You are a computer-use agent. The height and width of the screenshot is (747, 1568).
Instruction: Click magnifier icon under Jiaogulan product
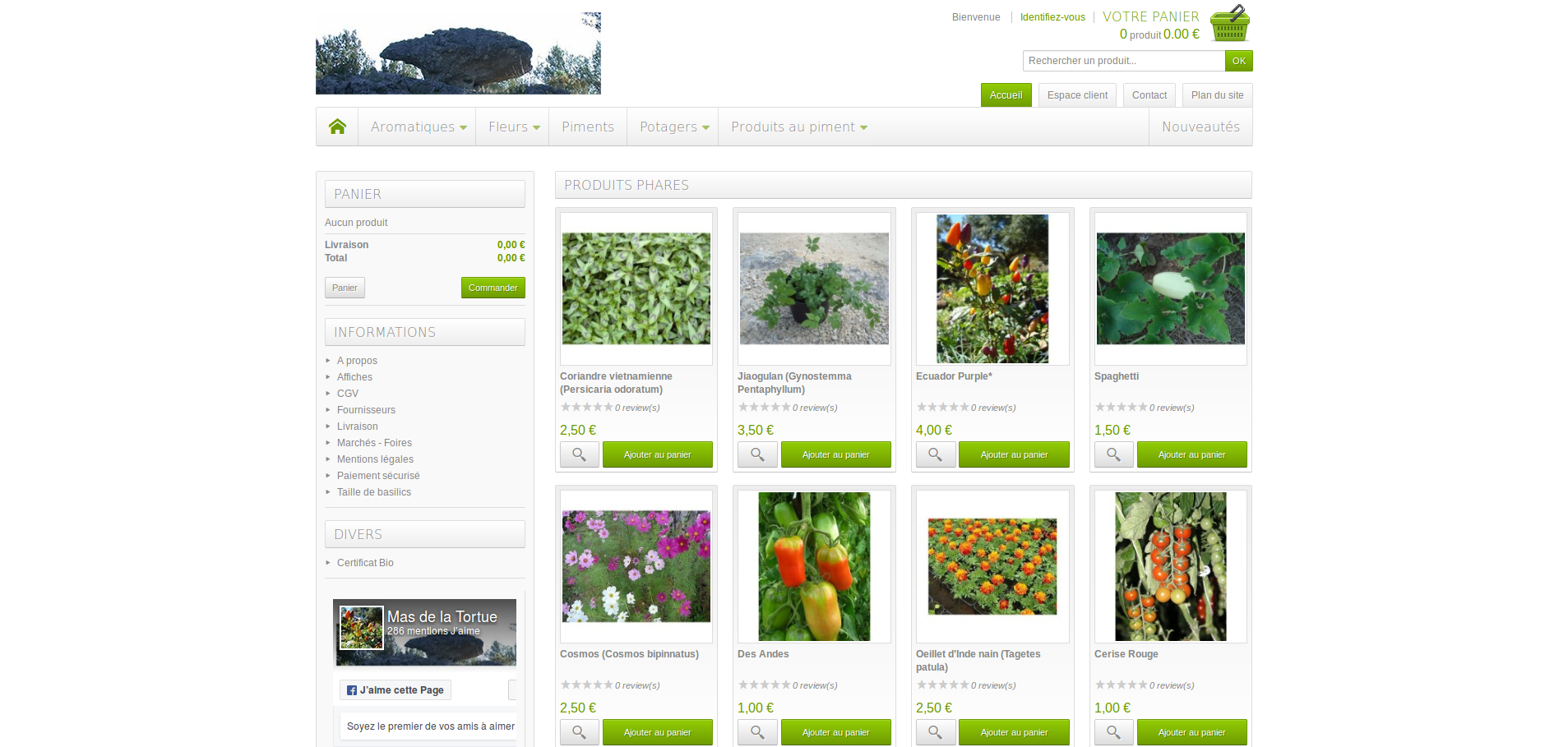click(757, 454)
